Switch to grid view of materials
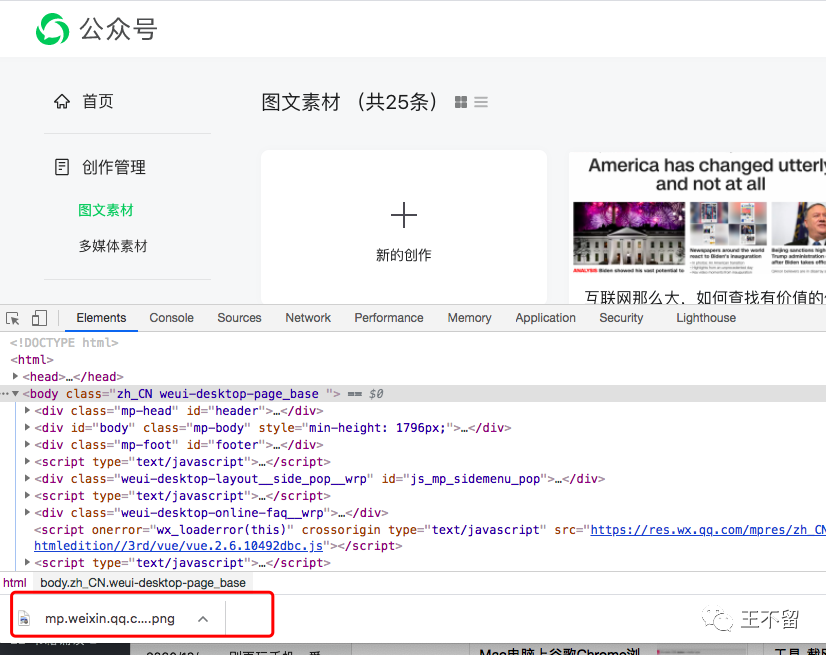The image size is (826, 655). click(461, 102)
